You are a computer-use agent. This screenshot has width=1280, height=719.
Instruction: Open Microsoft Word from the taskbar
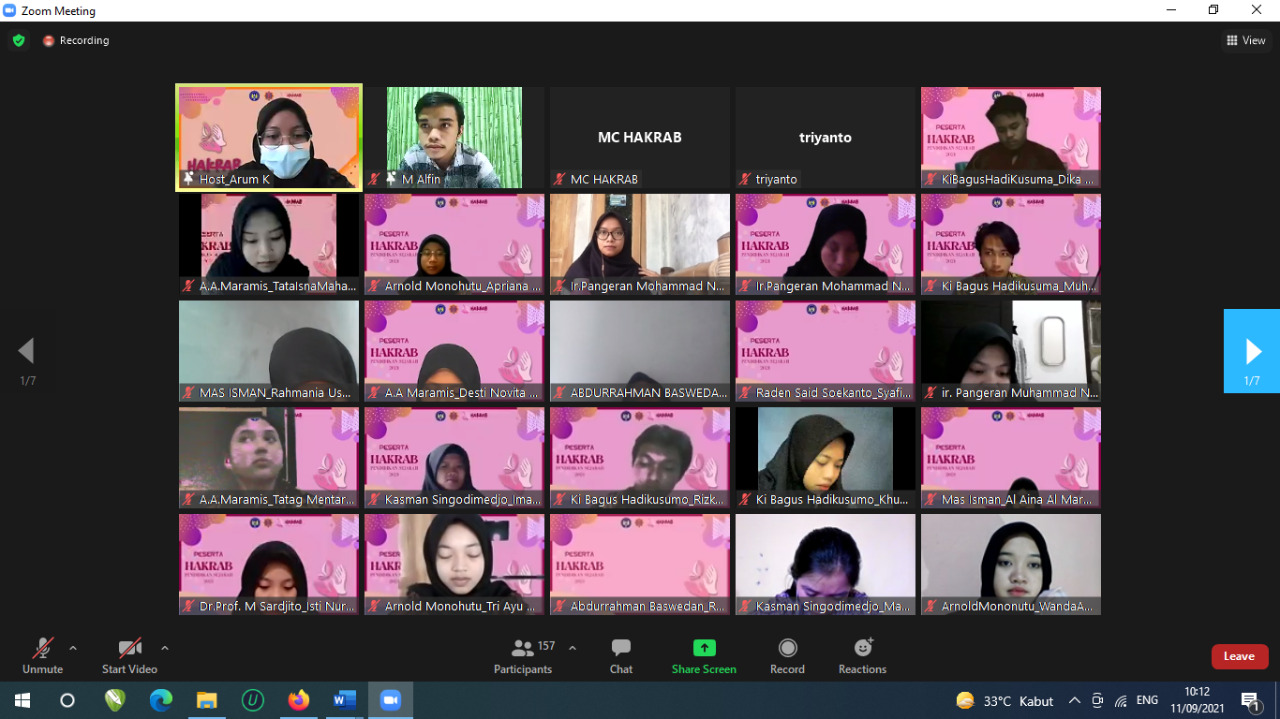click(344, 700)
